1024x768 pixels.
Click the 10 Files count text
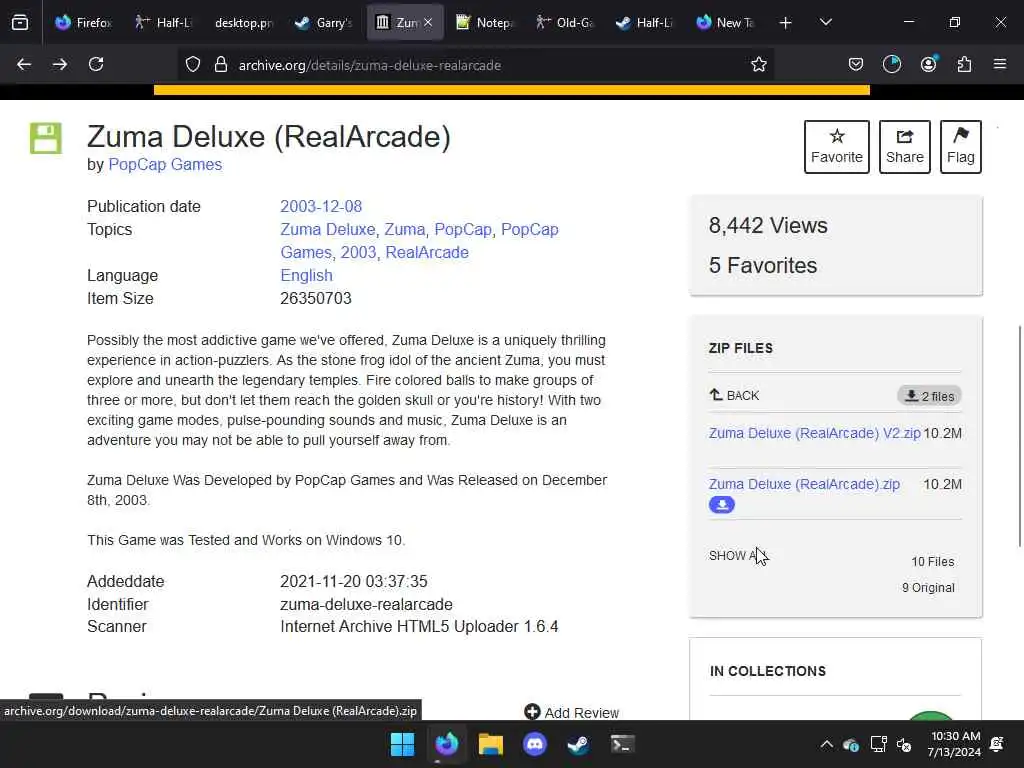pos(933,562)
